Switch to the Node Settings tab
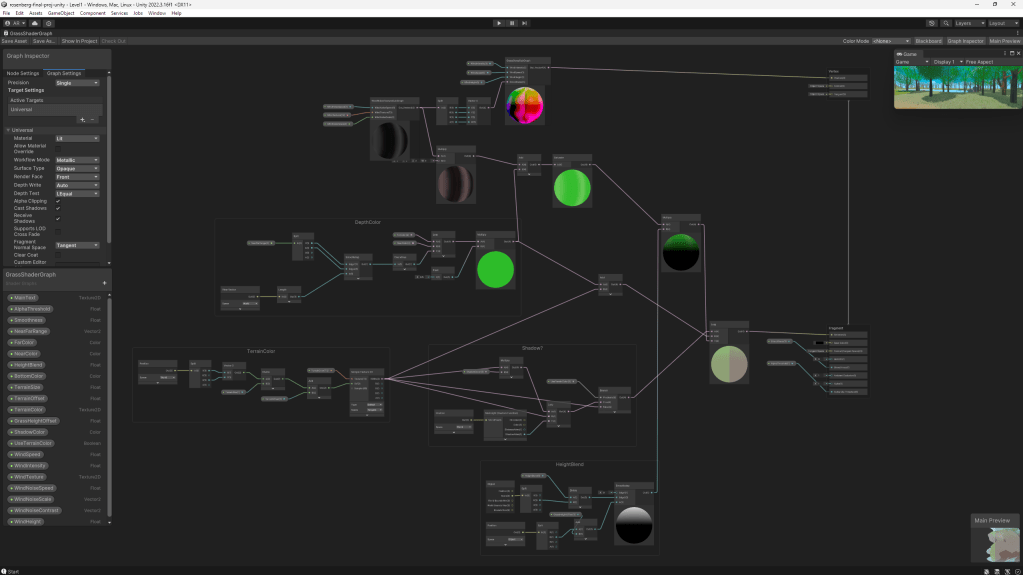This screenshot has width=1023, height=575. (23, 73)
